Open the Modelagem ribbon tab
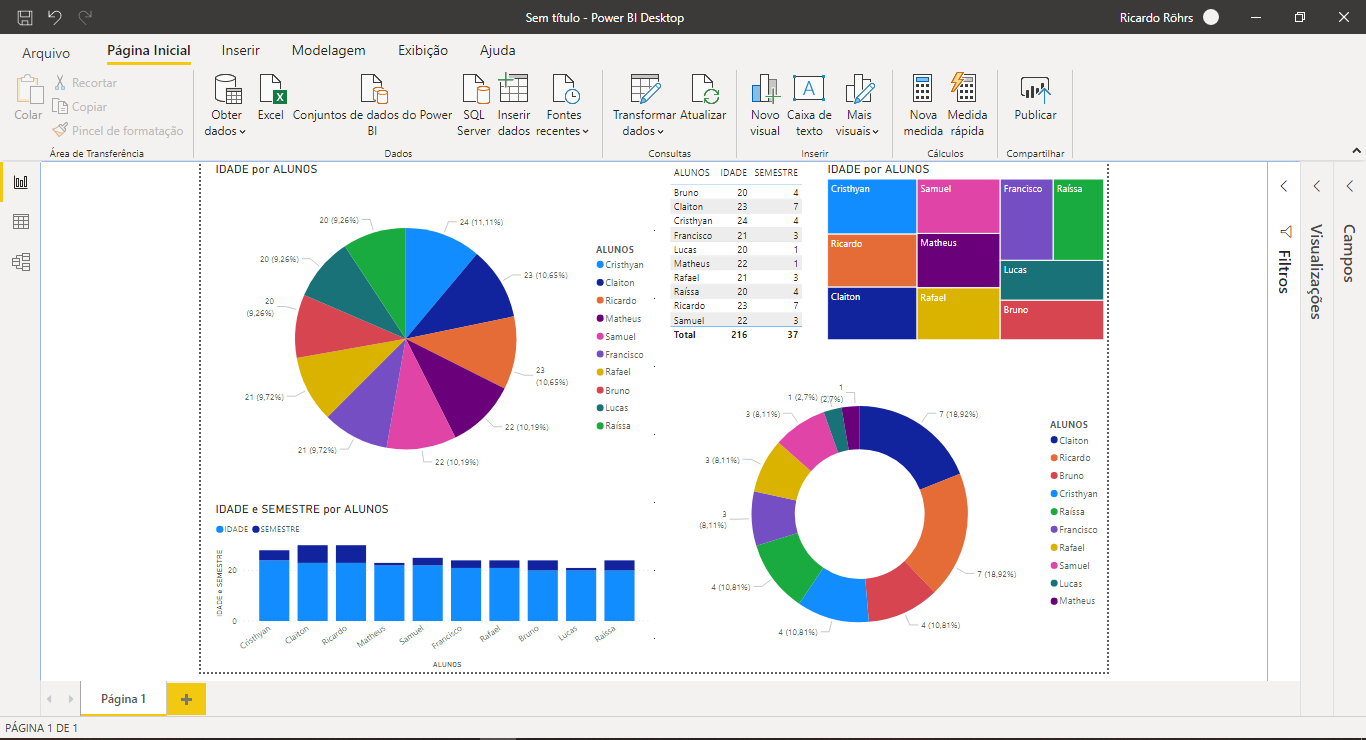This screenshot has width=1366, height=740. (328, 50)
